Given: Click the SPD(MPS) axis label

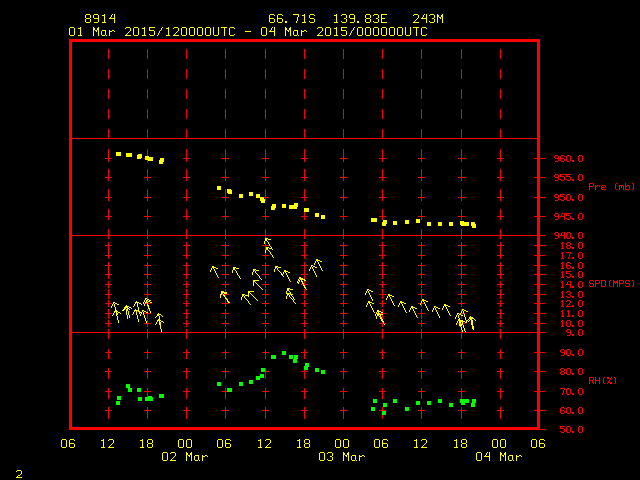Looking at the screenshot, I should point(611,284).
